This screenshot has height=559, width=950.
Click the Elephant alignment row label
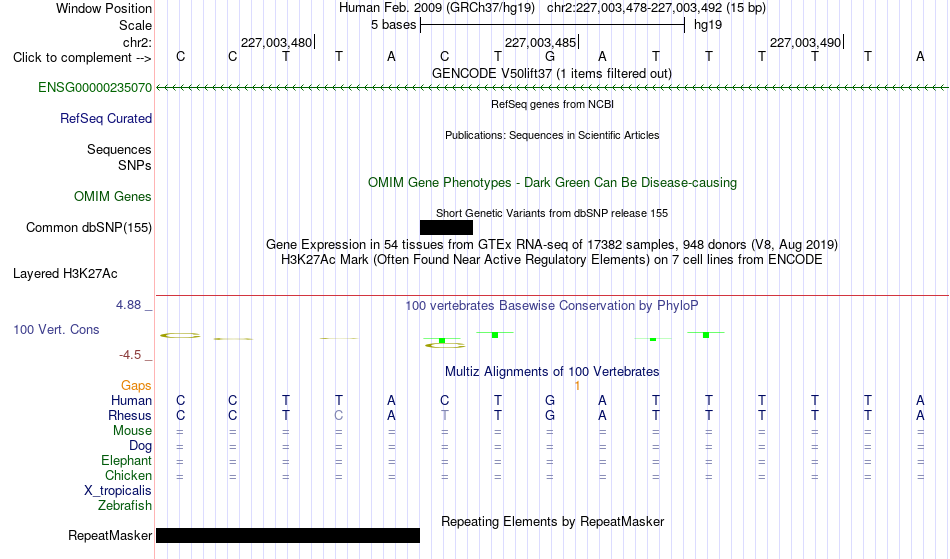(126, 461)
